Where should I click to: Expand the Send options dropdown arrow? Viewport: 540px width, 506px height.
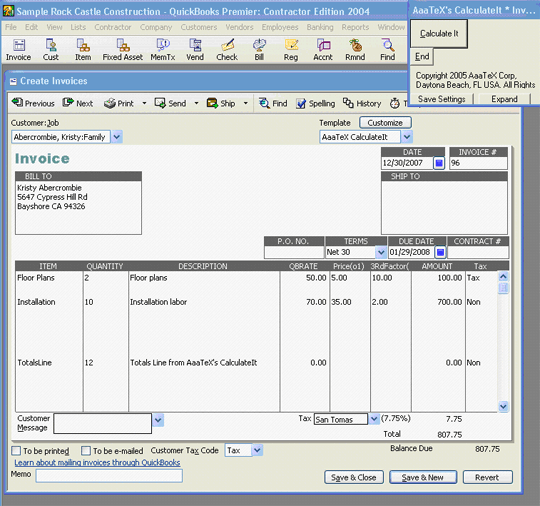(196, 103)
